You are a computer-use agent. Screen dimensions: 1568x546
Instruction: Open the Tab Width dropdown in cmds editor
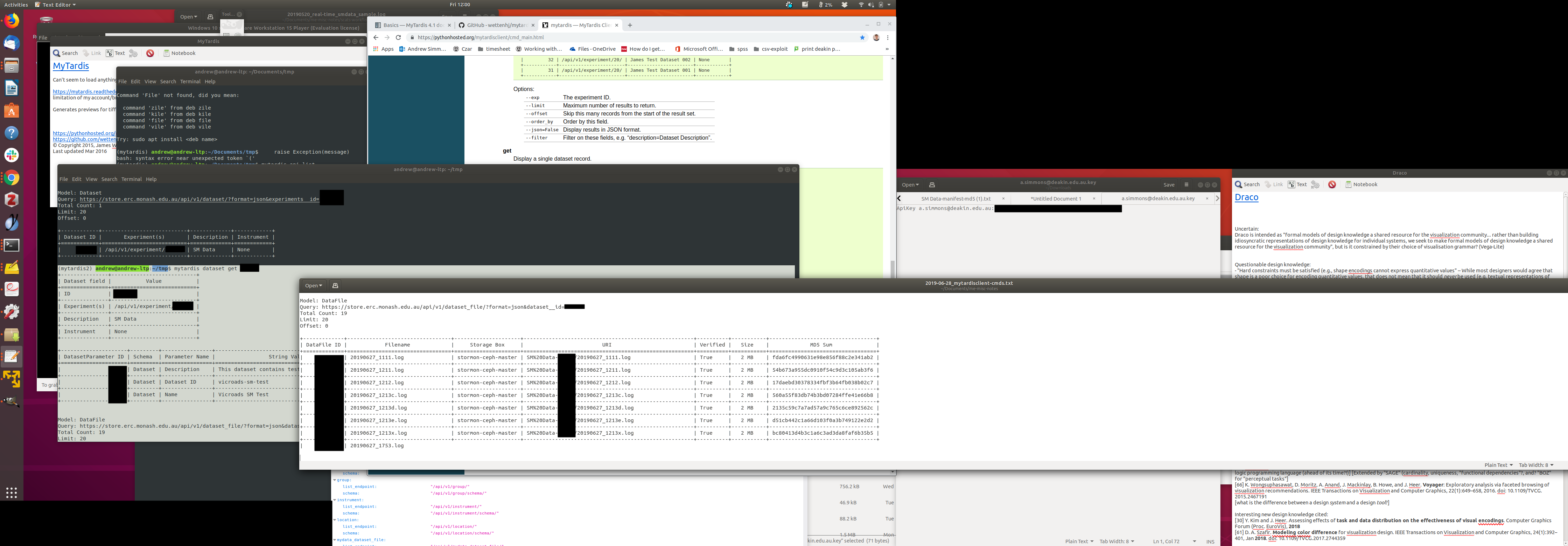click(x=1535, y=465)
